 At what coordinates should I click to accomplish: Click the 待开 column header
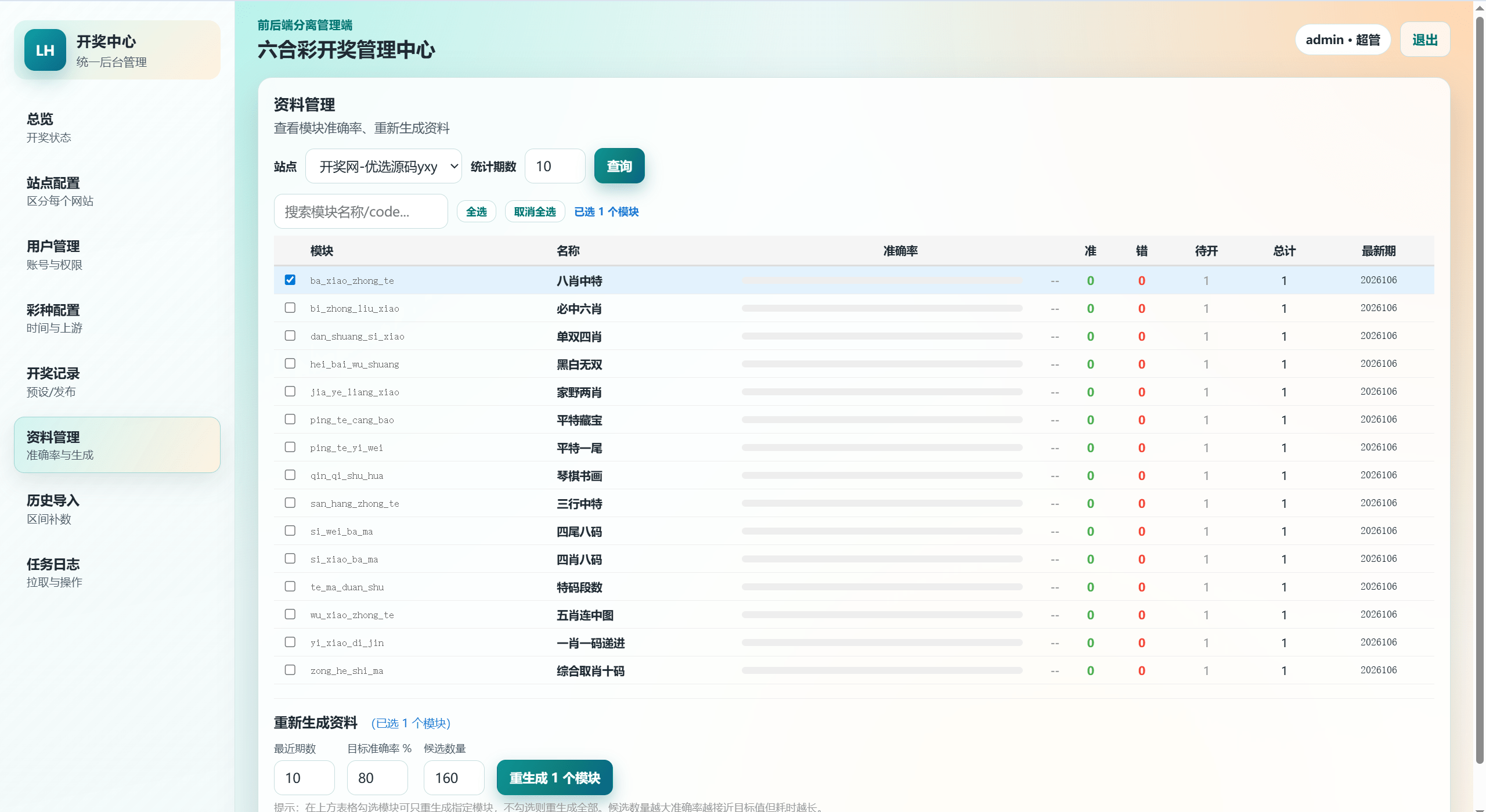tap(1206, 251)
